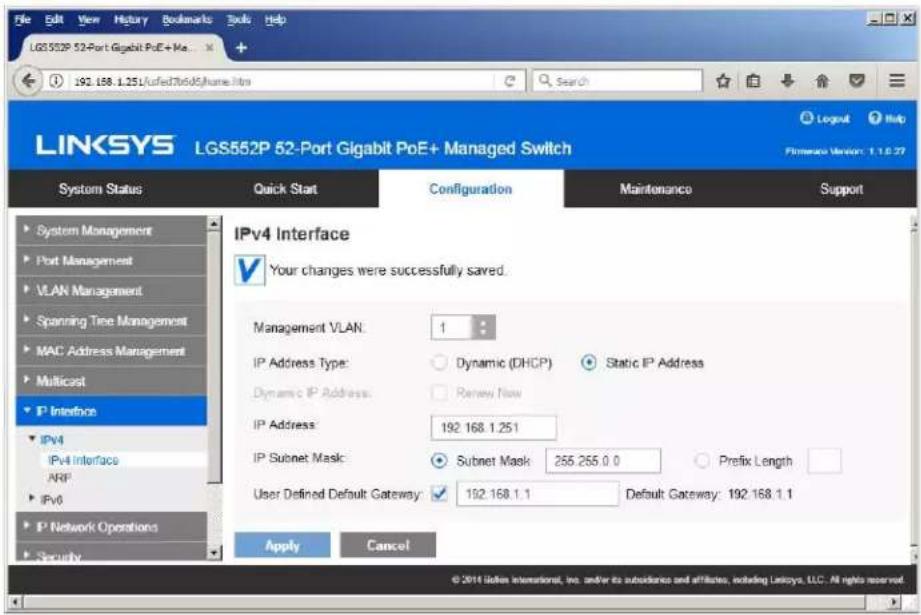
Task: Open the hamburger menu icon
Action: tap(896, 80)
